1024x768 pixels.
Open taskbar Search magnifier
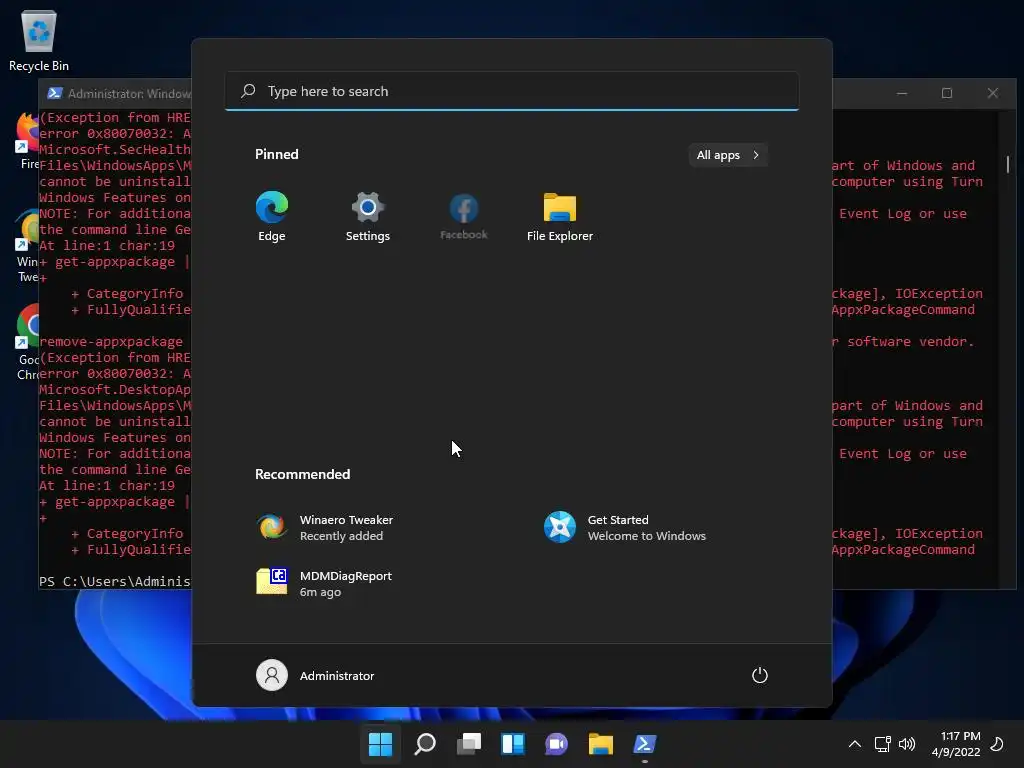[x=425, y=744]
